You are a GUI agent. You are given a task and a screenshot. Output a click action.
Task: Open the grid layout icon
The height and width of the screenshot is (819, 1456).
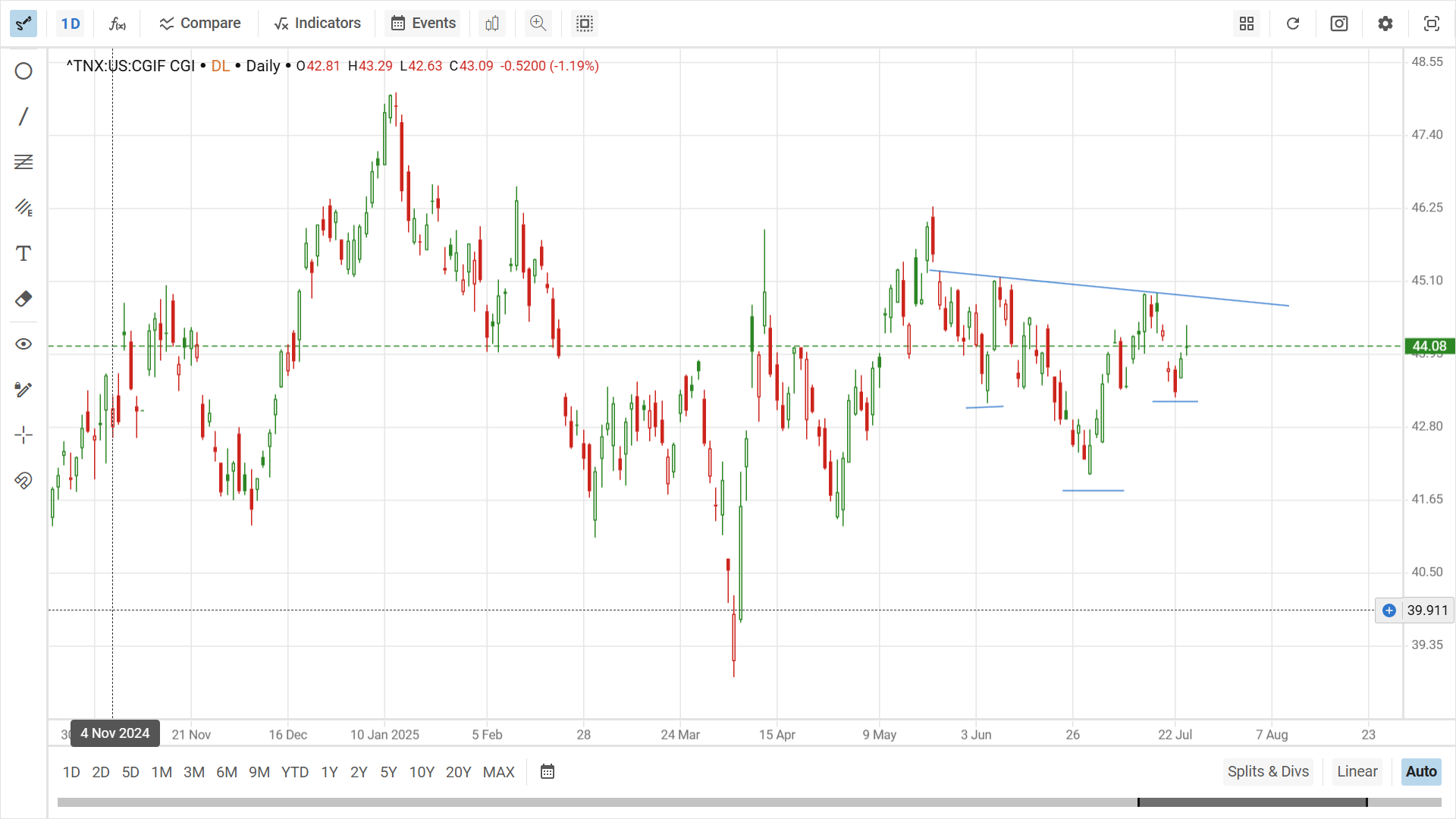[x=1247, y=24]
